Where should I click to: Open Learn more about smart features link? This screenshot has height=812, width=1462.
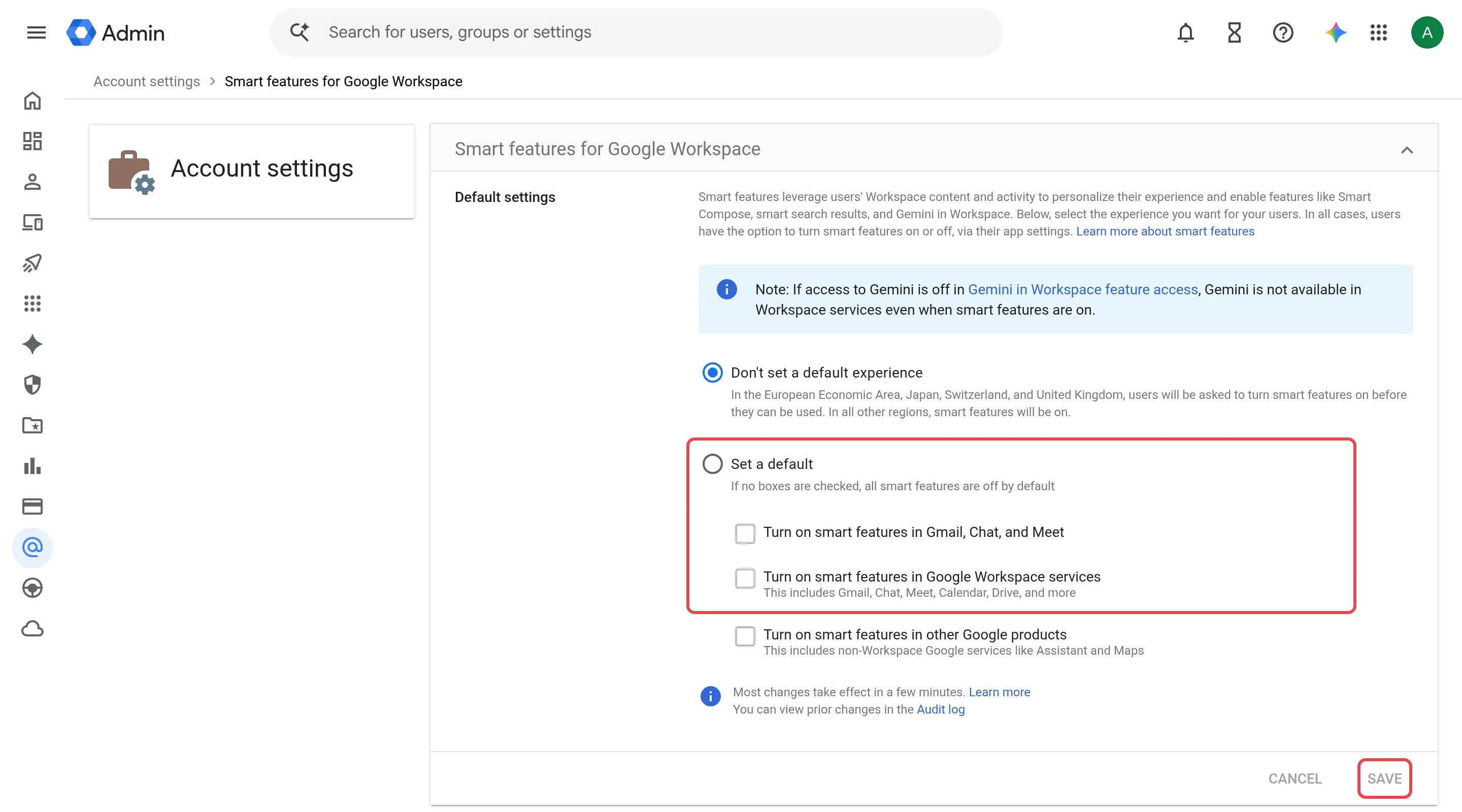point(1165,231)
